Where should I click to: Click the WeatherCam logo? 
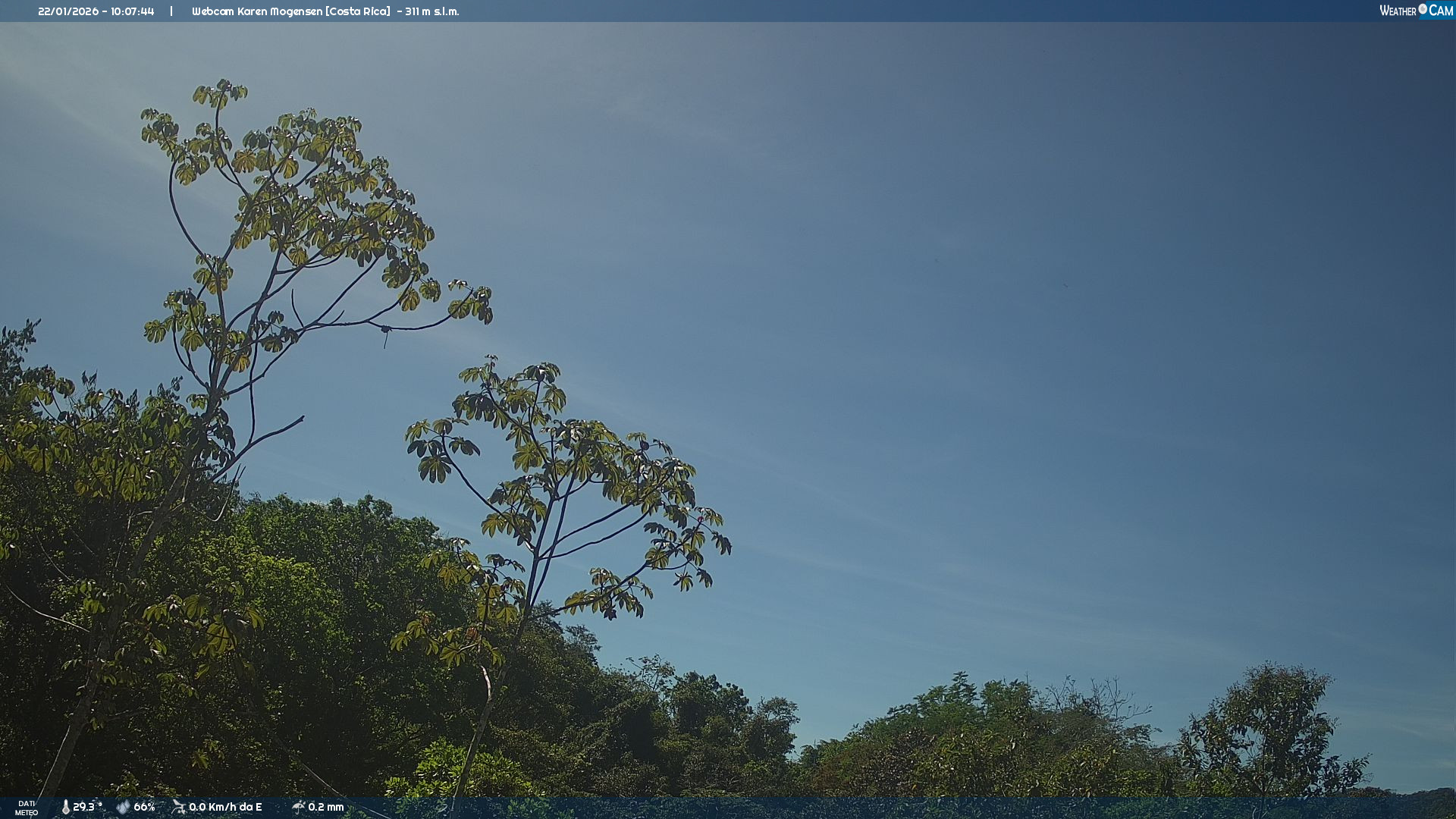click(1416, 11)
